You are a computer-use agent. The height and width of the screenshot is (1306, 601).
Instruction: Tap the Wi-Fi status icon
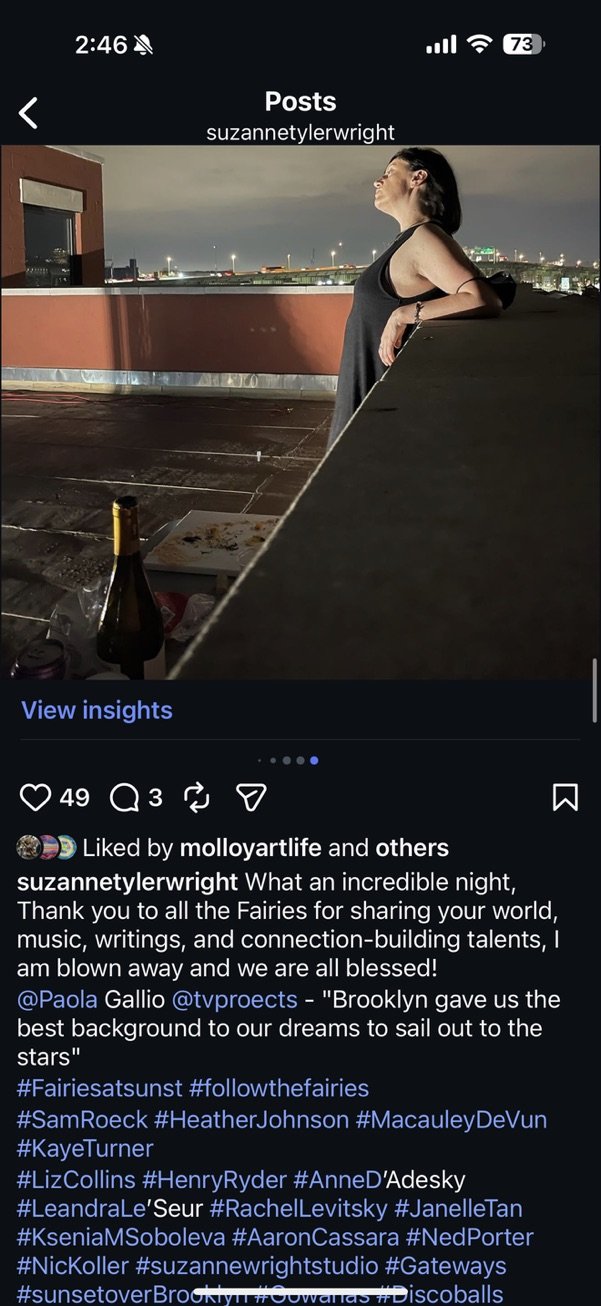480,44
